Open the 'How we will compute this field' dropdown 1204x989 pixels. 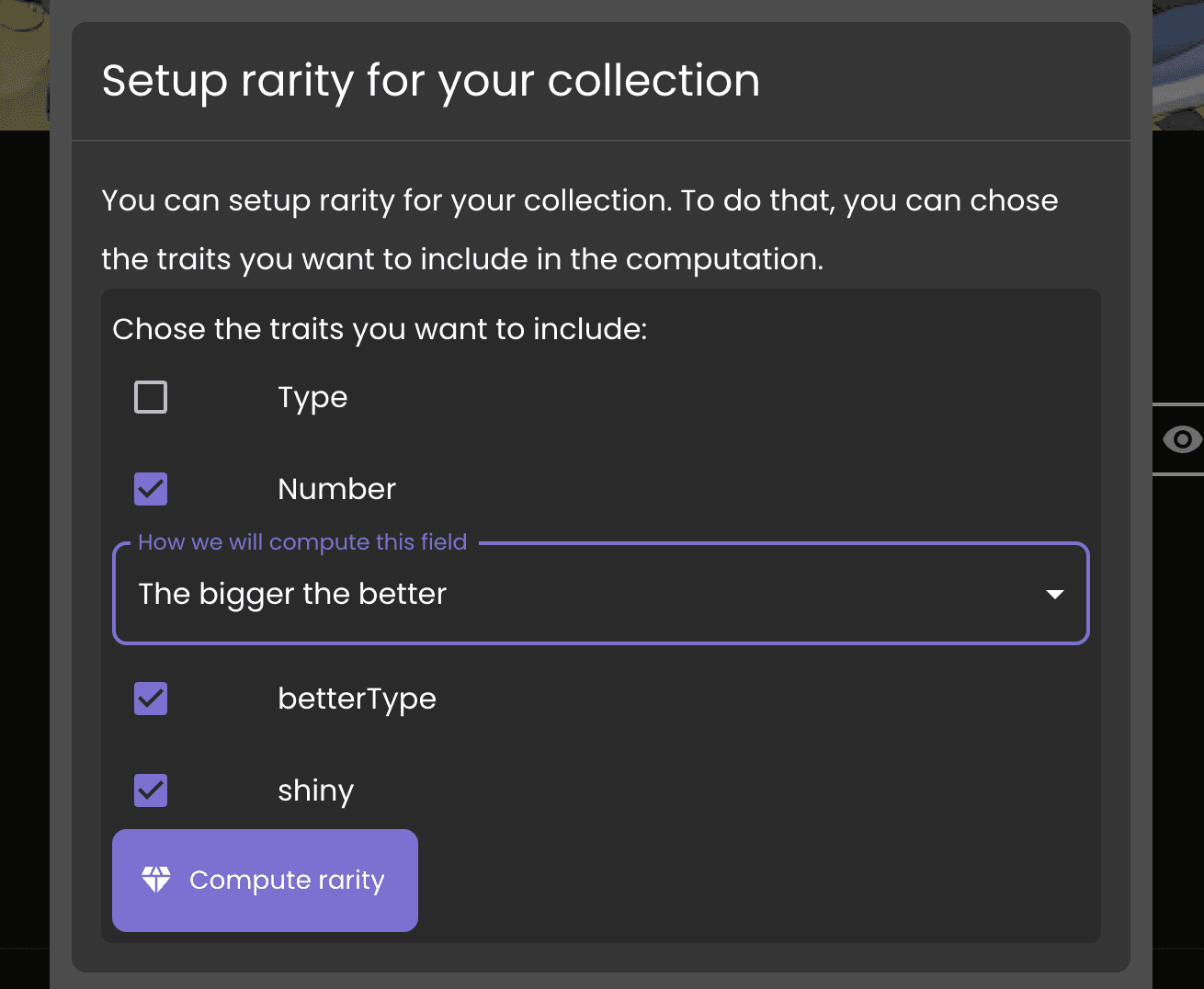(x=600, y=594)
